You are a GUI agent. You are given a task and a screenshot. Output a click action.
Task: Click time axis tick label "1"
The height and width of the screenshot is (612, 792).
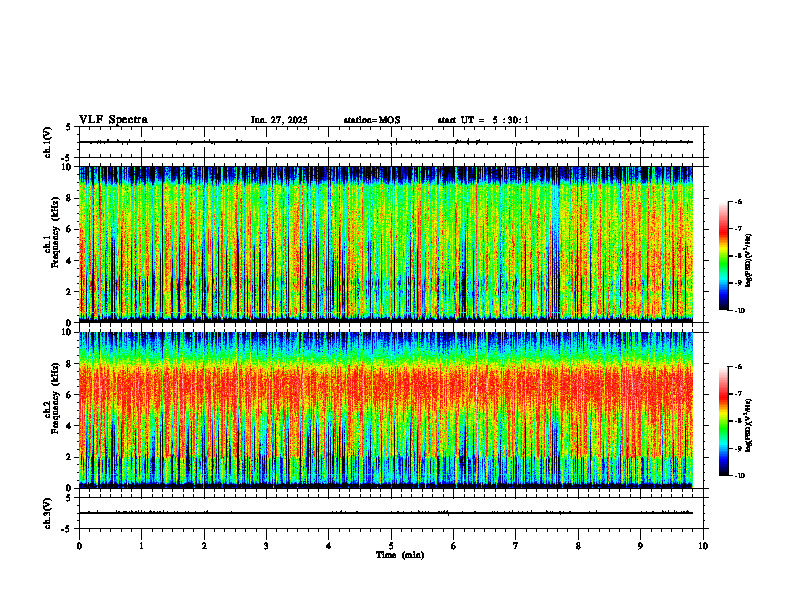[141, 546]
